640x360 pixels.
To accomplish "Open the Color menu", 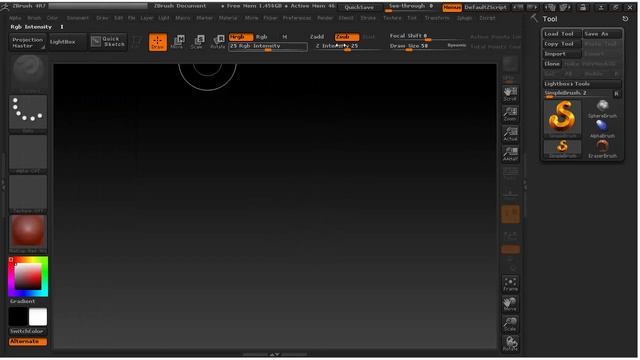I will [x=53, y=18].
